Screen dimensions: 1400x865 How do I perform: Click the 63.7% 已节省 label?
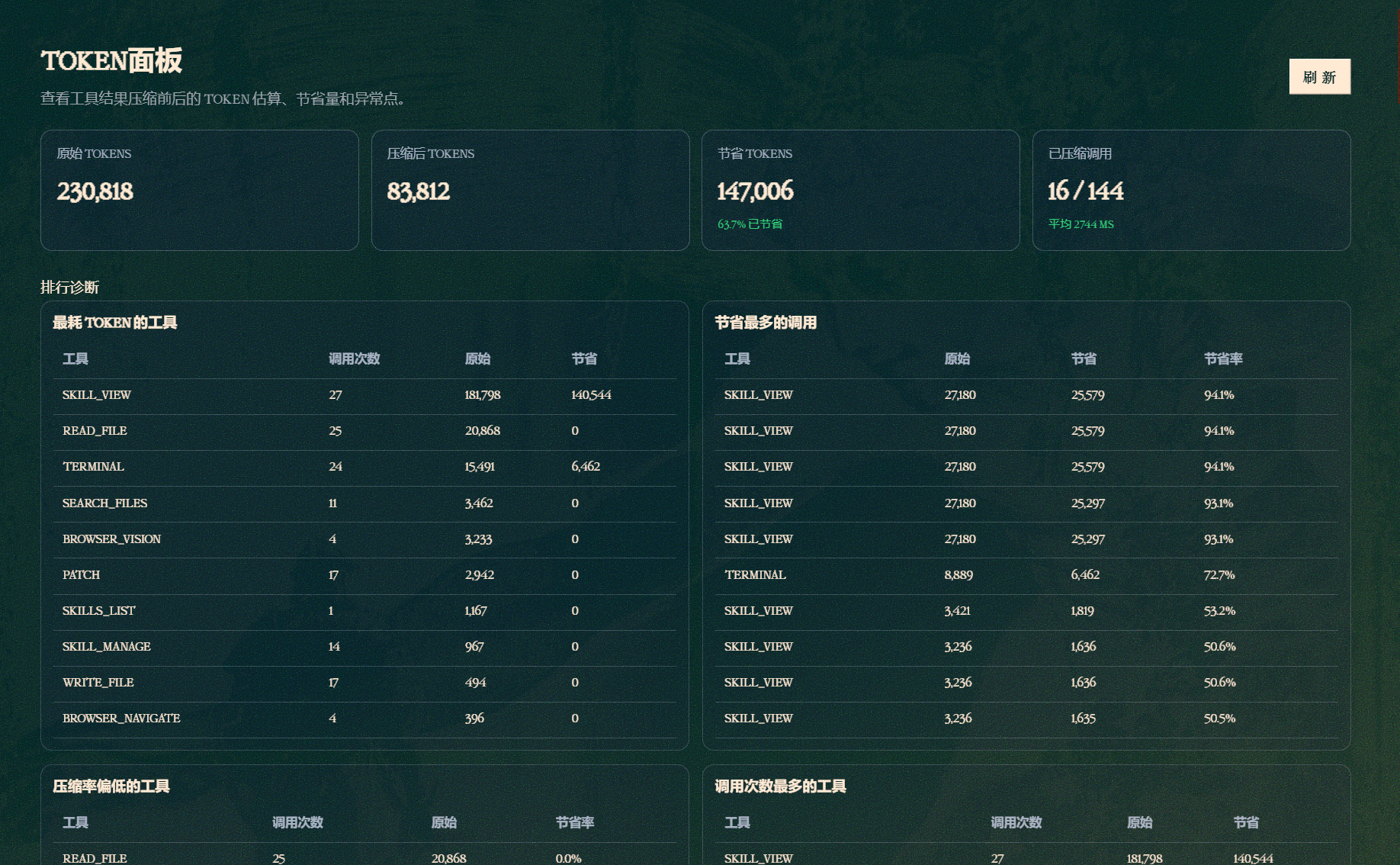click(750, 224)
